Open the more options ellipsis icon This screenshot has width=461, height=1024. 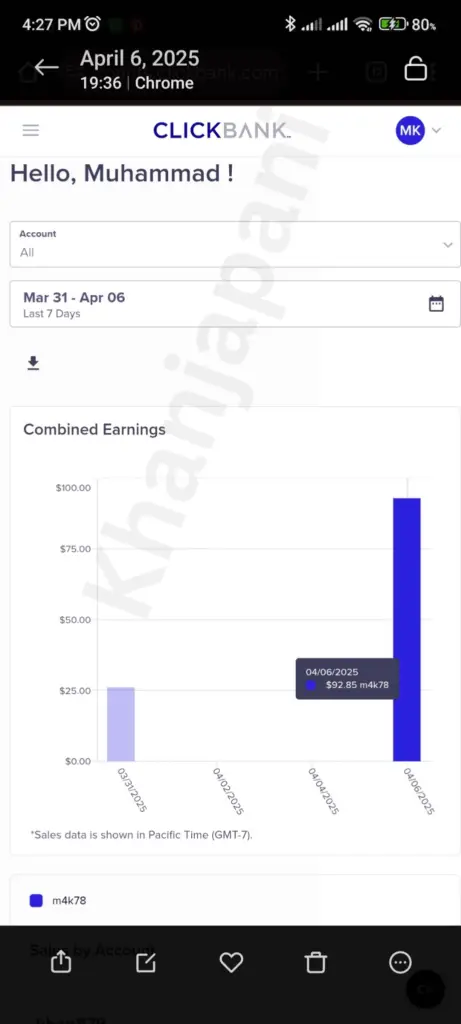pyautogui.click(x=400, y=962)
